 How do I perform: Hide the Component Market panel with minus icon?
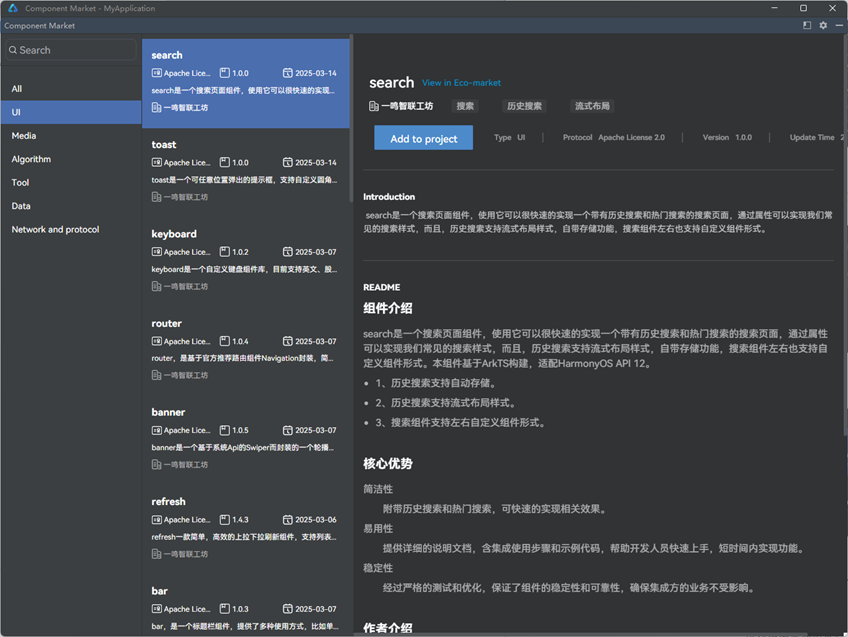(838, 26)
